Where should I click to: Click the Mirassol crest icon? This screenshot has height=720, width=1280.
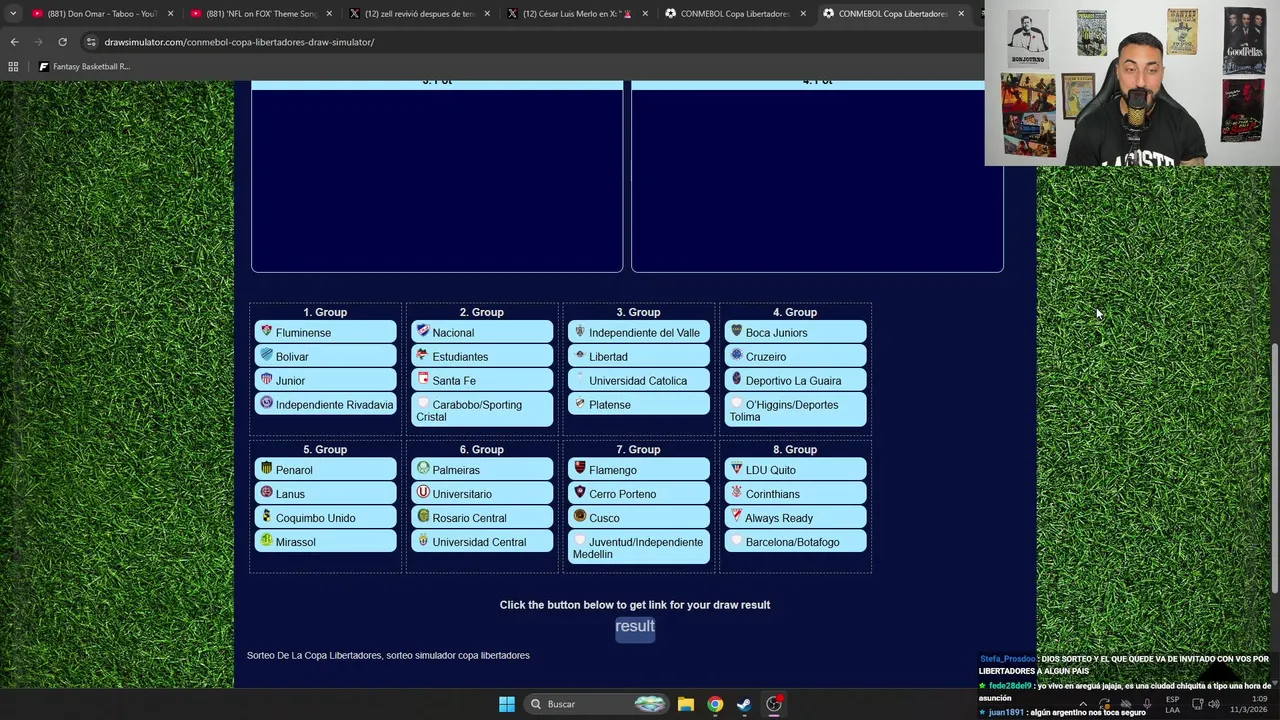click(266, 540)
